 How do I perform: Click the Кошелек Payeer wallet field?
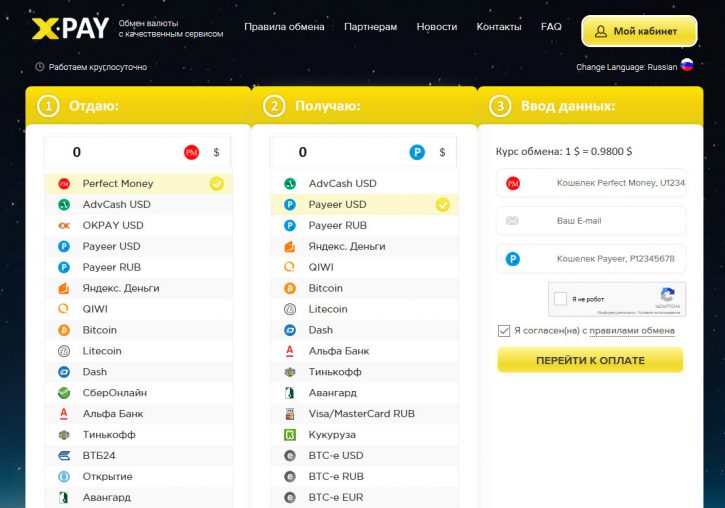(x=591, y=259)
